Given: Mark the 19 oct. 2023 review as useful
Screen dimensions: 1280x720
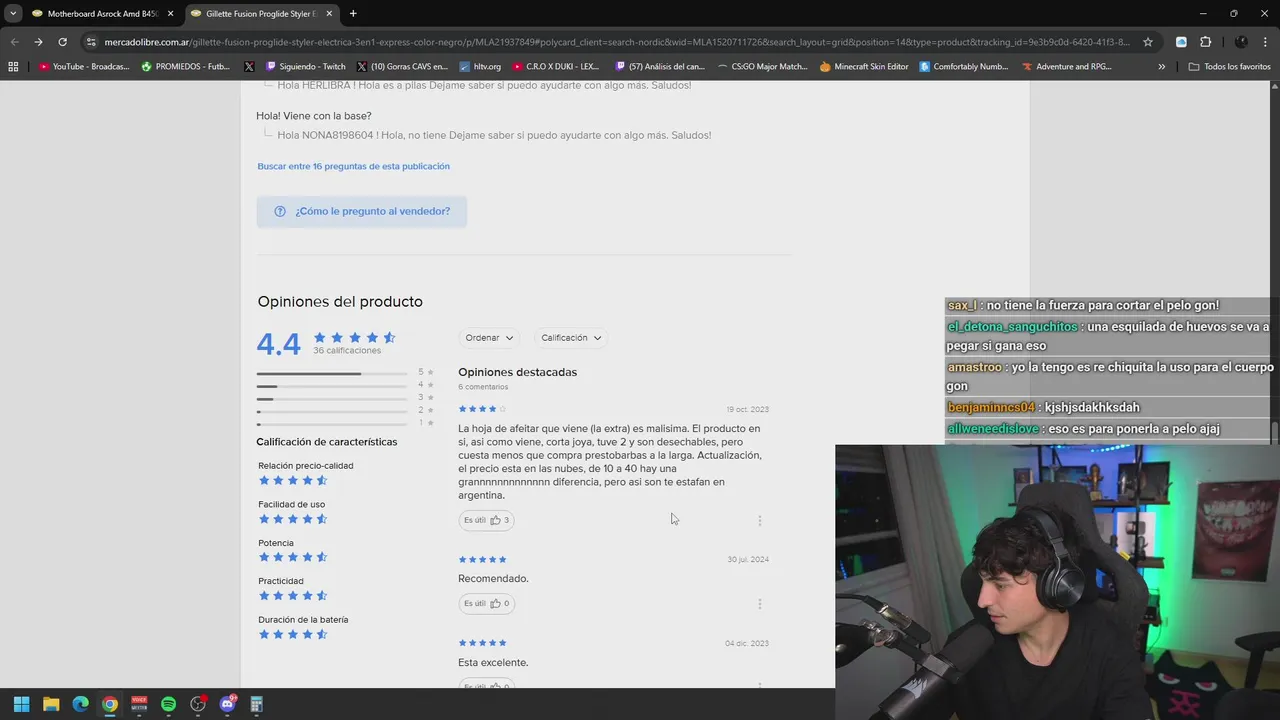Looking at the screenshot, I should pyautogui.click(x=487, y=520).
